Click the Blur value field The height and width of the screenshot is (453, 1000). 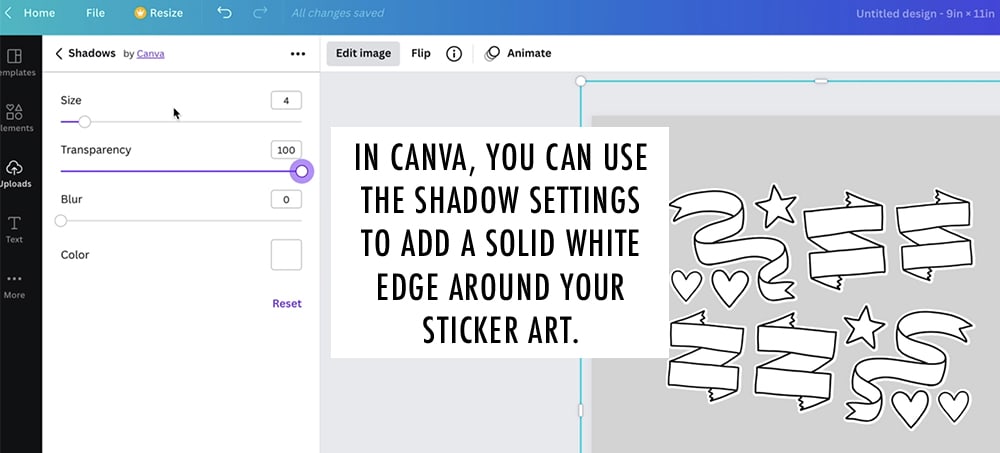point(286,200)
